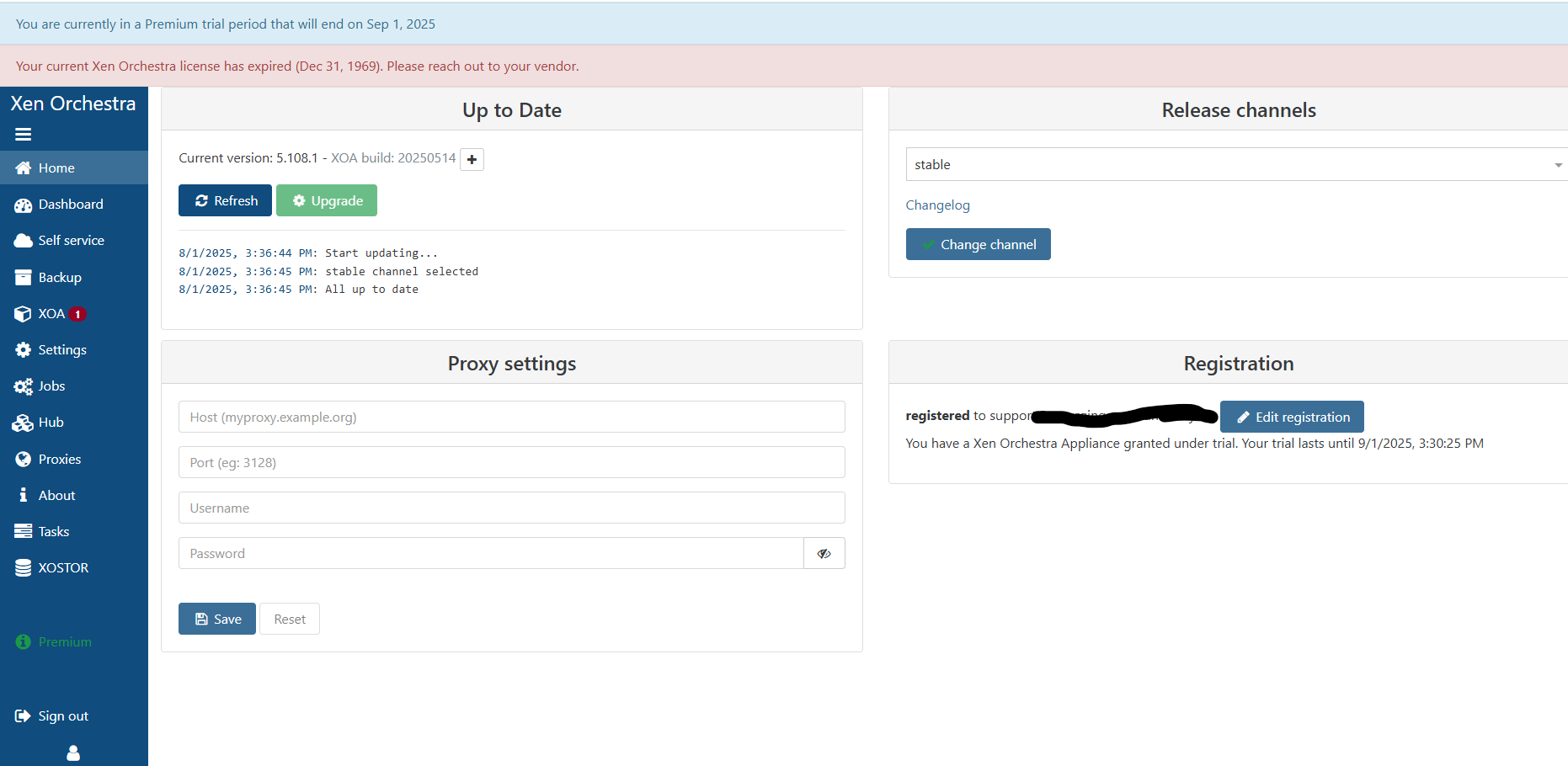Screen dimensions: 1568x766
Task: Open the XOSTOR section
Action: [74, 568]
